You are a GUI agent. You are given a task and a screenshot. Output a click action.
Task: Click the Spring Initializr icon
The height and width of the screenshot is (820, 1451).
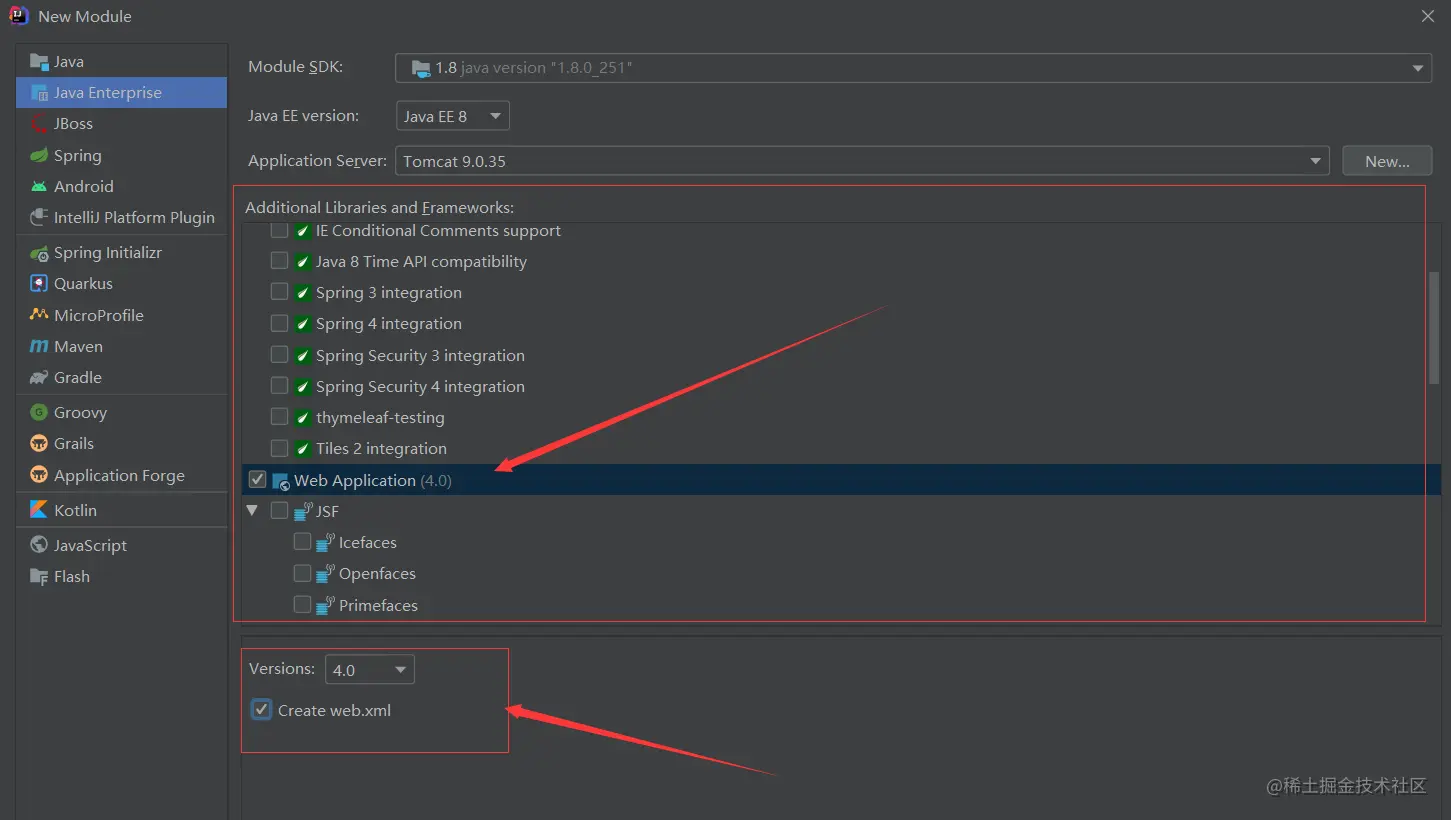coord(39,252)
